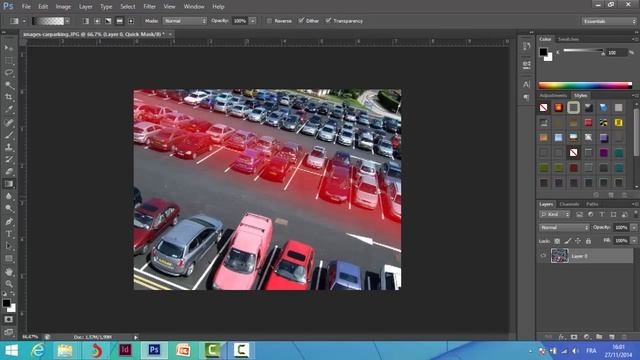Choose the Linear Gradient style icon
The width and height of the screenshot is (640, 360).
(x=86, y=21)
